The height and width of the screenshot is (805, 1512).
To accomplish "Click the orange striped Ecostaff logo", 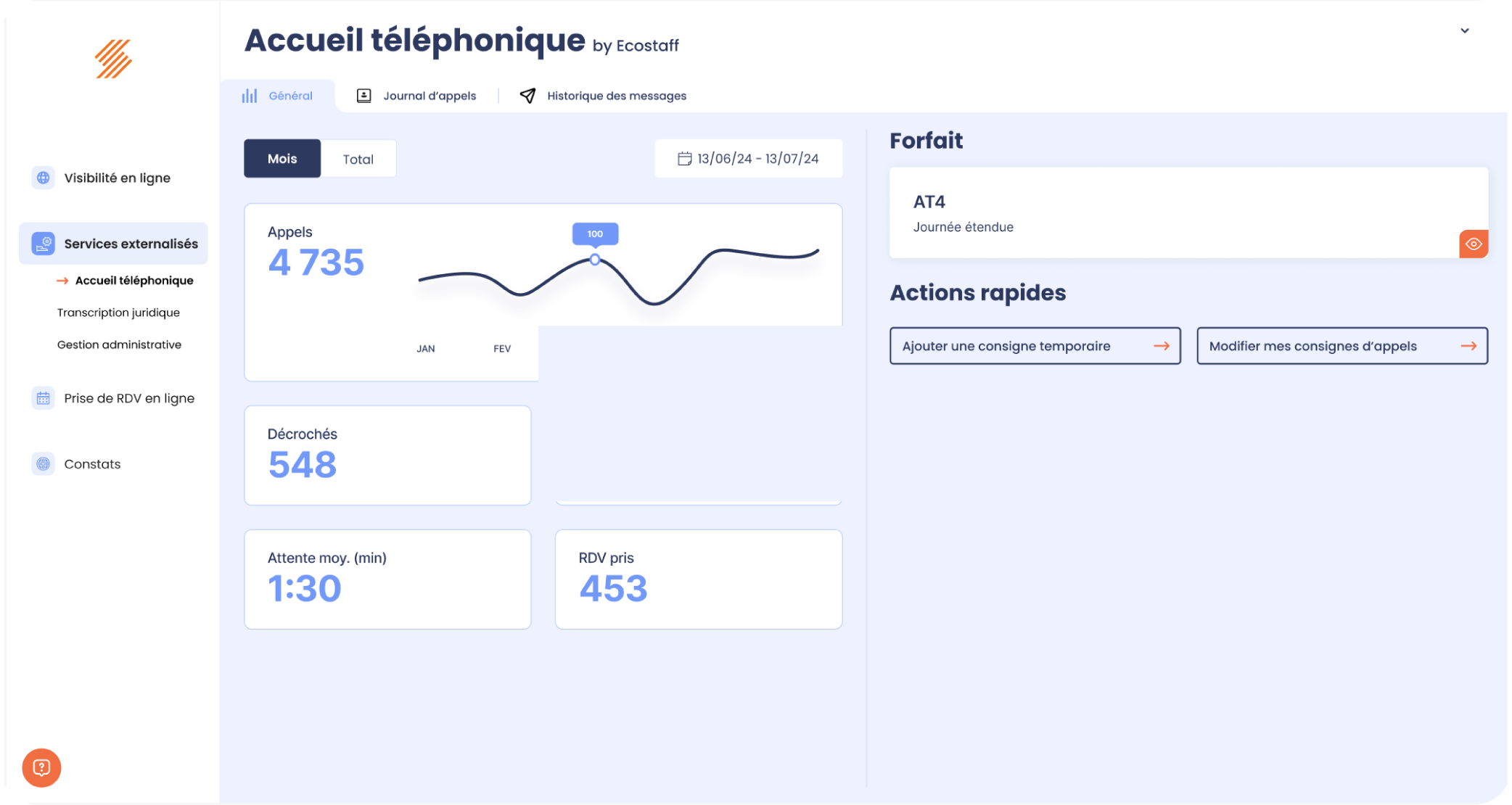I will pyautogui.click(x=113, y=59).
